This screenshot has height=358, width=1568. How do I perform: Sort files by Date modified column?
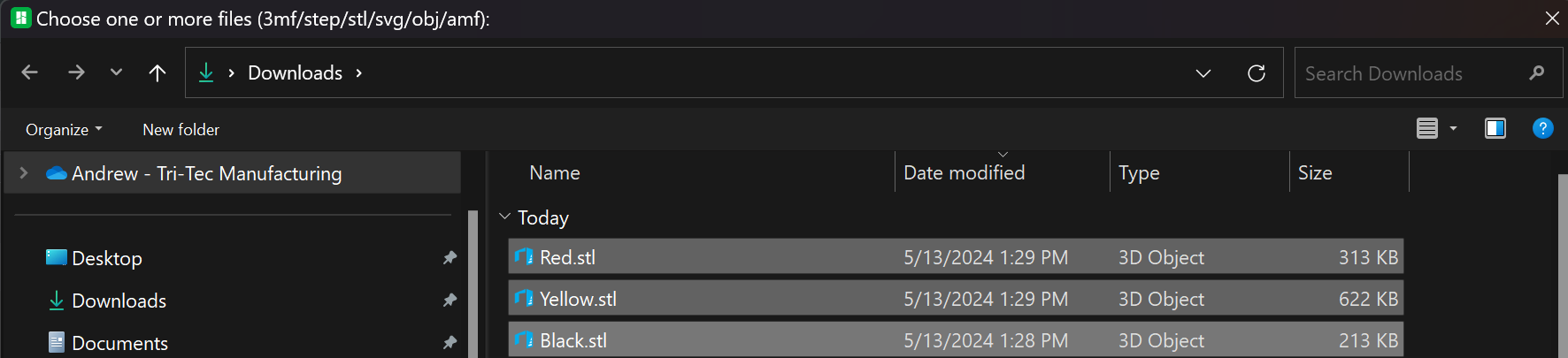pos(964,173)
